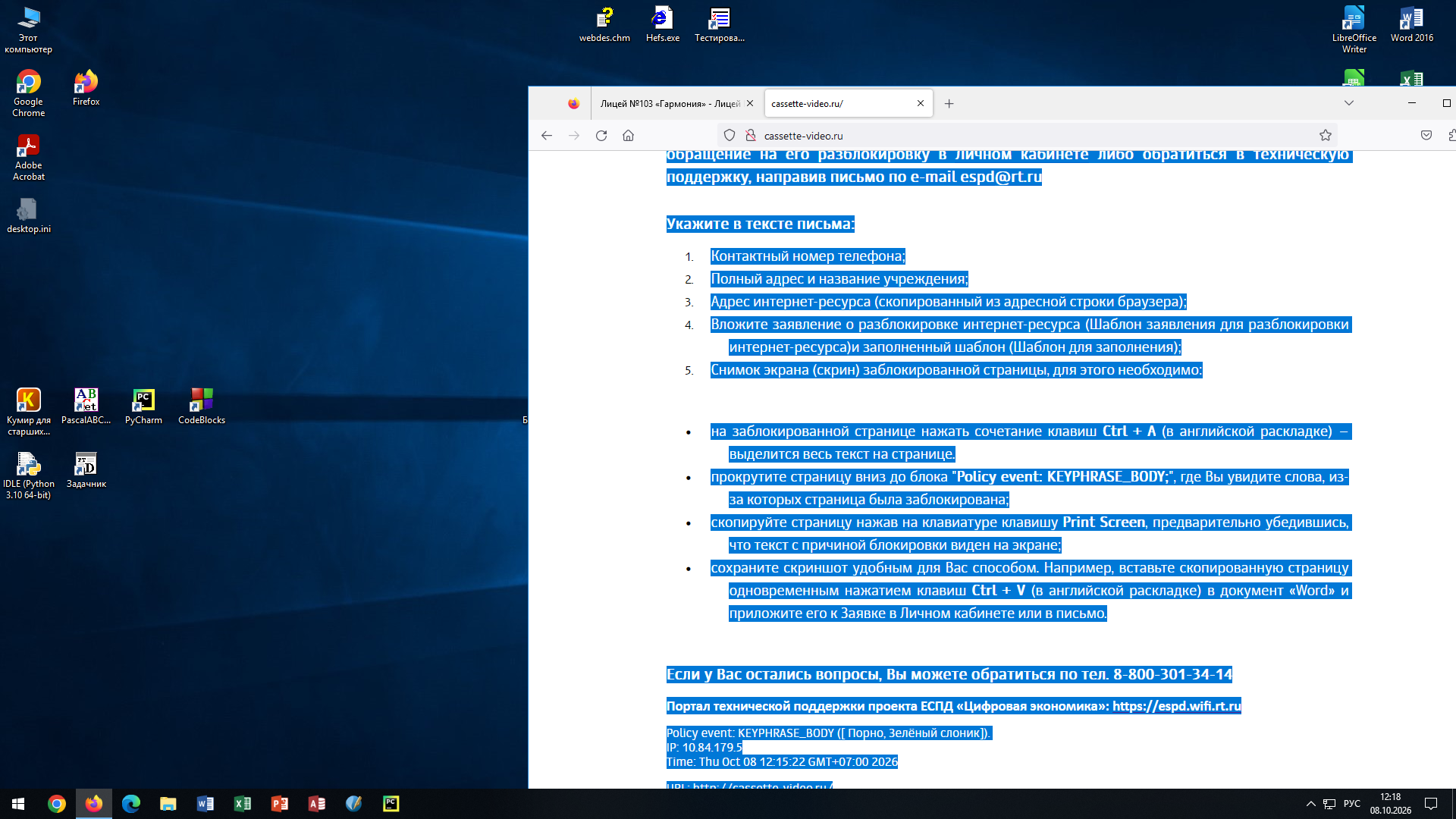1456x819 pixels.
Task: Select Этот компьютер desktop icon
Action: 29,30
